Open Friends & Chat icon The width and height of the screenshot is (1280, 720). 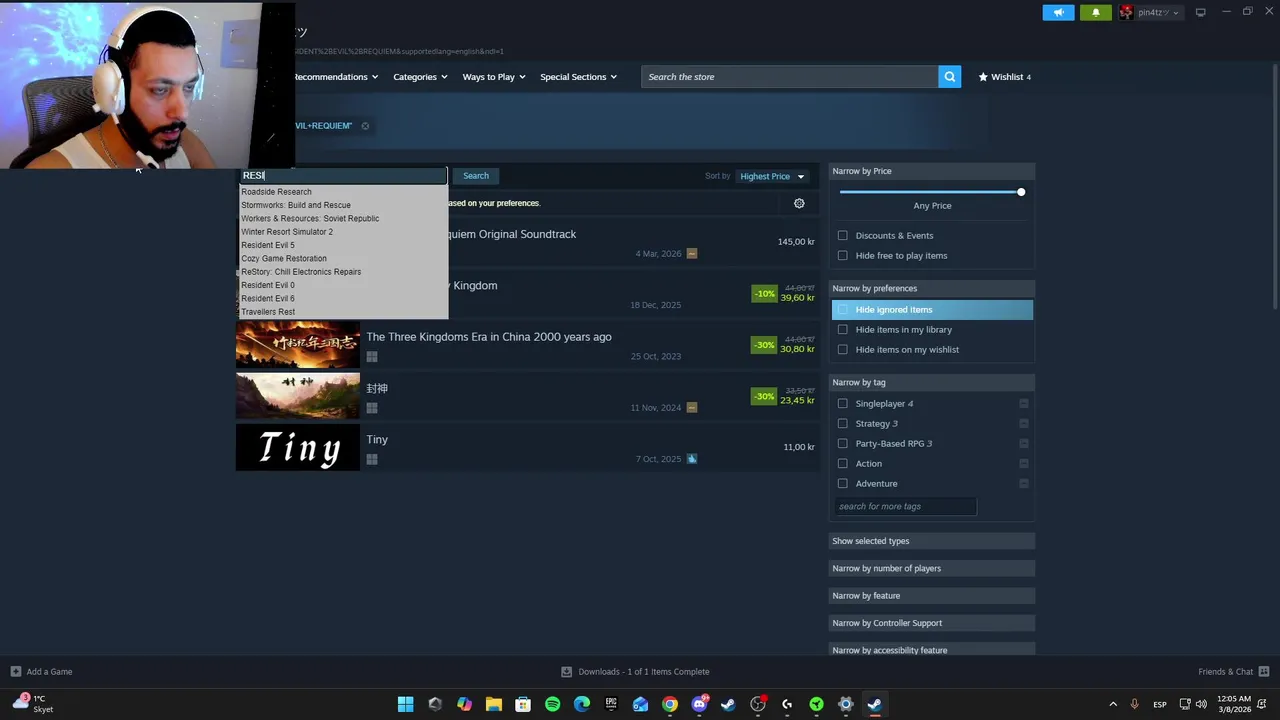[1264, 672]
